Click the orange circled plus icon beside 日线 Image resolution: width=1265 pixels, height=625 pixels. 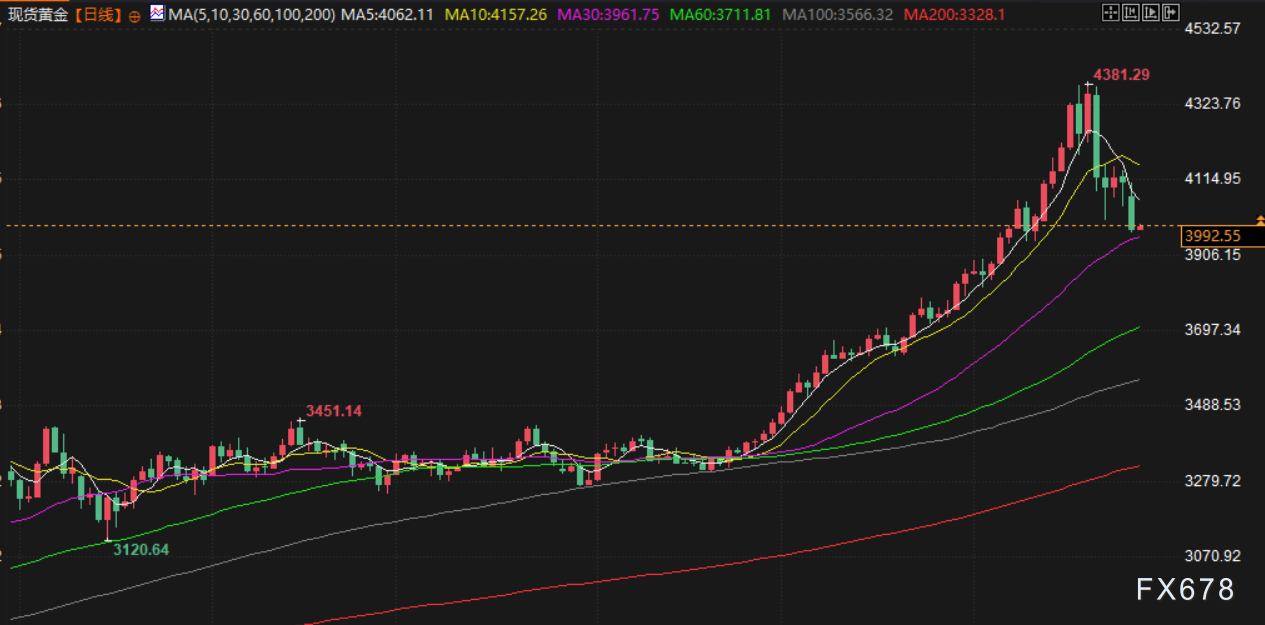135,15
